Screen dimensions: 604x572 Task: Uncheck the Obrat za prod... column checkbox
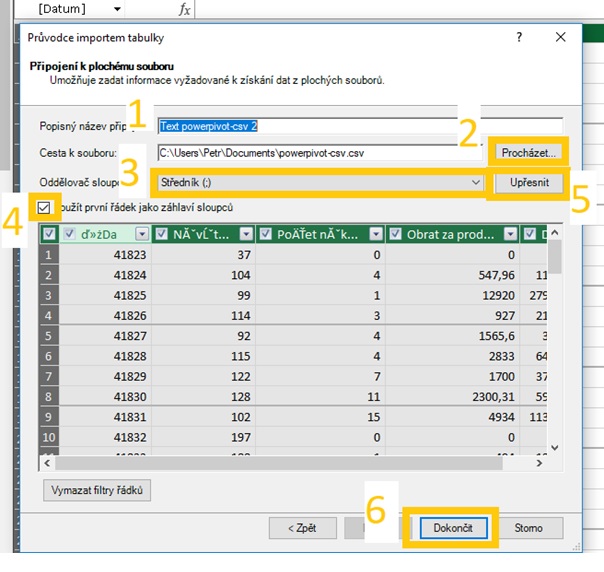pos(395,234)
